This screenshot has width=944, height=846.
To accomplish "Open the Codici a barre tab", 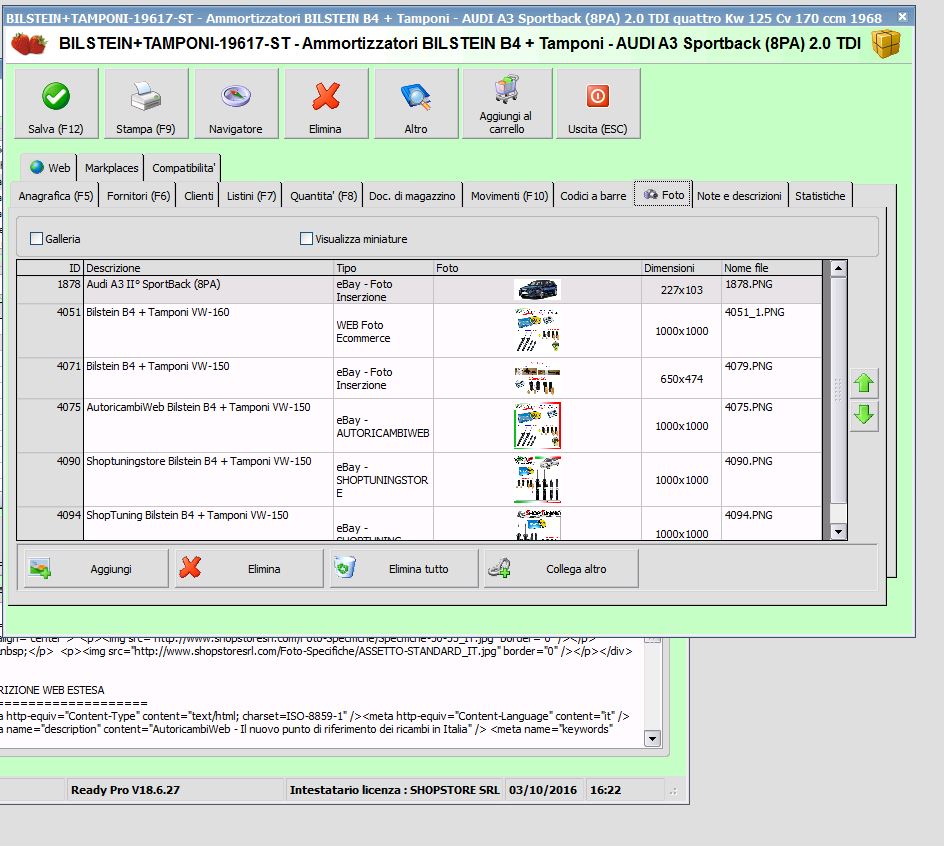I will [593, 196].
